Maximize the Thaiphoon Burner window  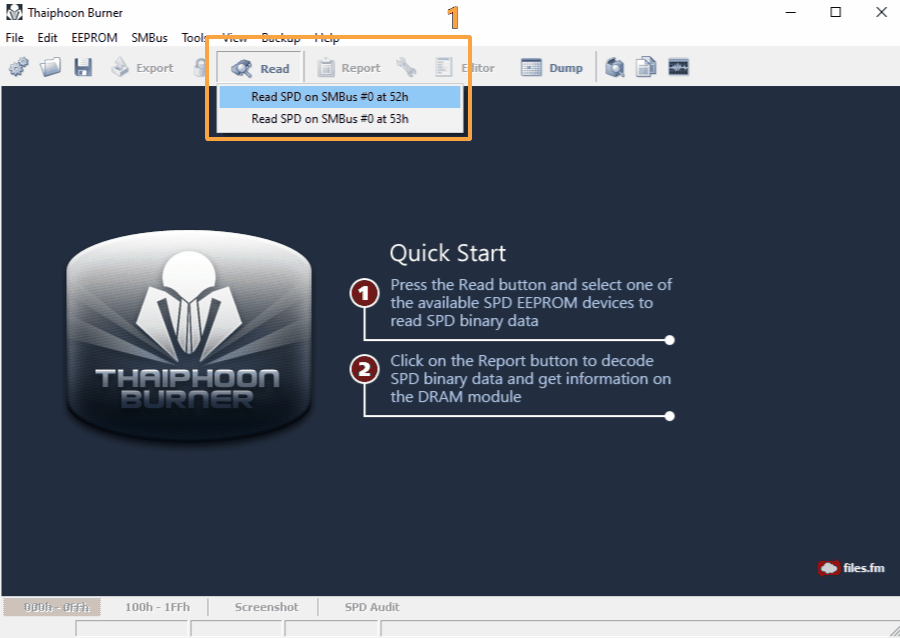coord(836,12)
